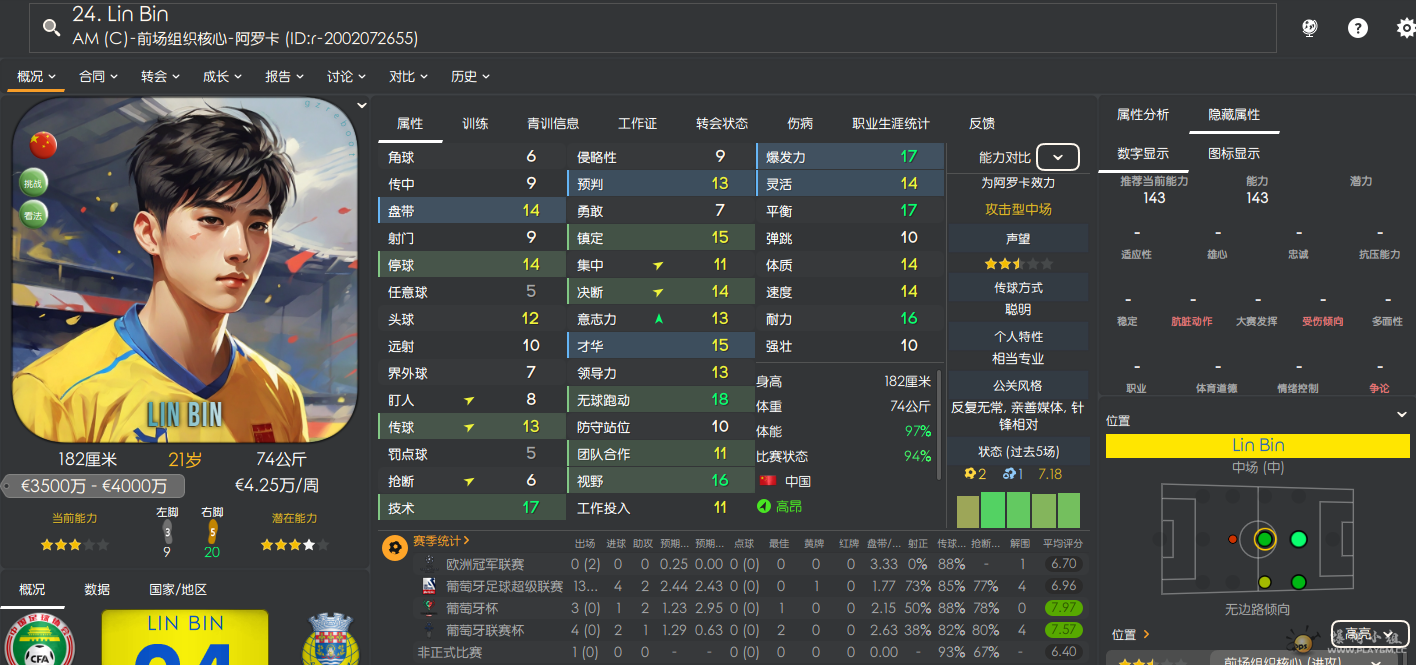The width and height of the screenshot is (1416, 665).
Task: Click the orange football season stats icon
Action: [395, 548]
